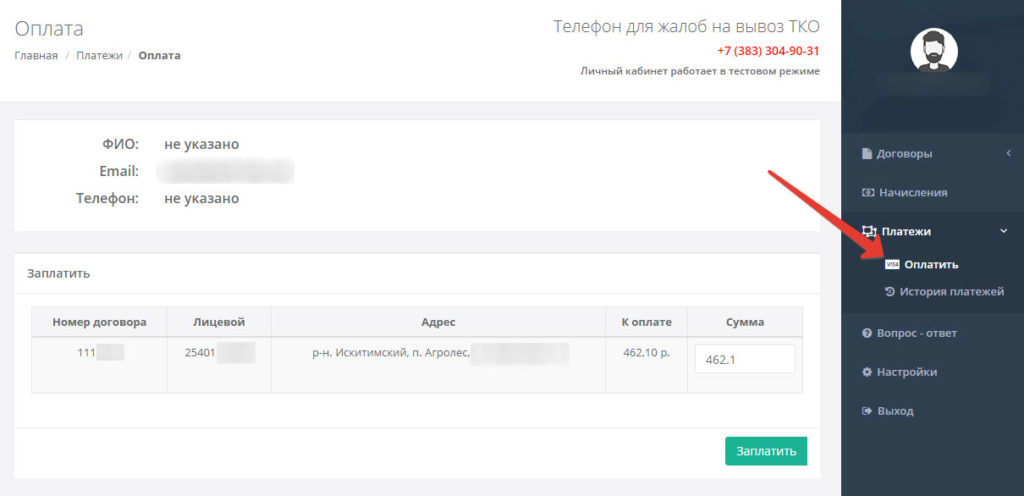The width and height of the screenshot is (1024, 496).
Task: Click the Платежи monitor icon
Action: click(868, 231)
